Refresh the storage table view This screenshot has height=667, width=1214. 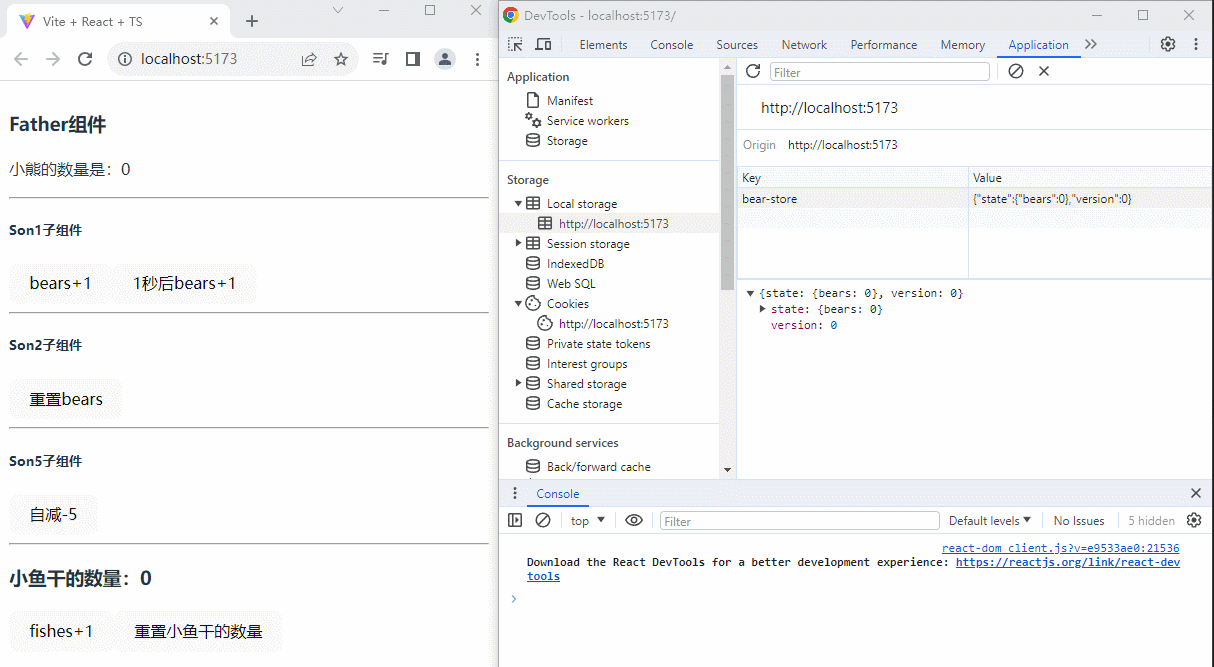coord(753,72)
